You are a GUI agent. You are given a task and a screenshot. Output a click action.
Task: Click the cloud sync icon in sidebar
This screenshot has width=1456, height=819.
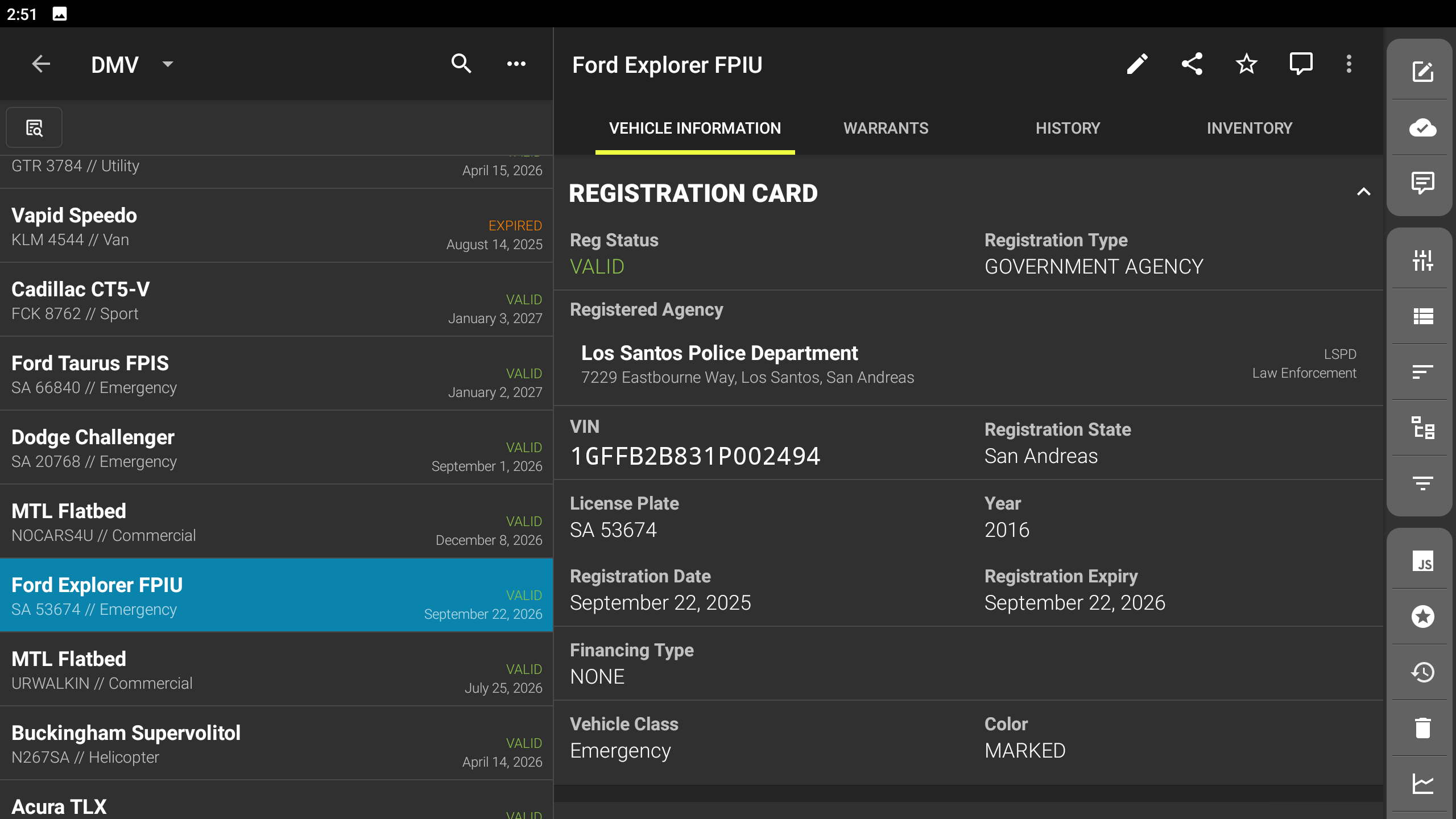(1422, 127)
